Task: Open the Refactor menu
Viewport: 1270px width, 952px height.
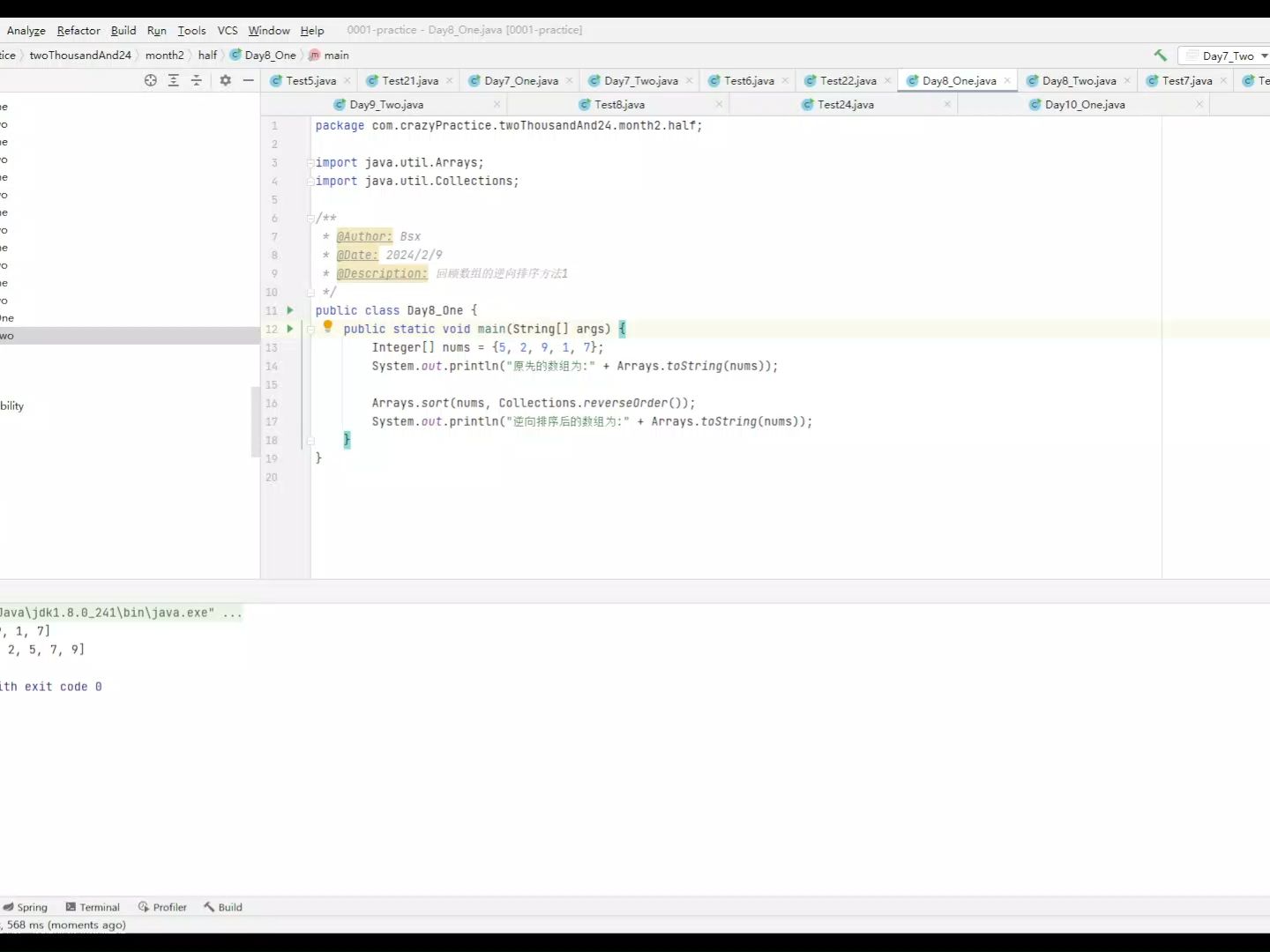Action: [x=78, y=30]
